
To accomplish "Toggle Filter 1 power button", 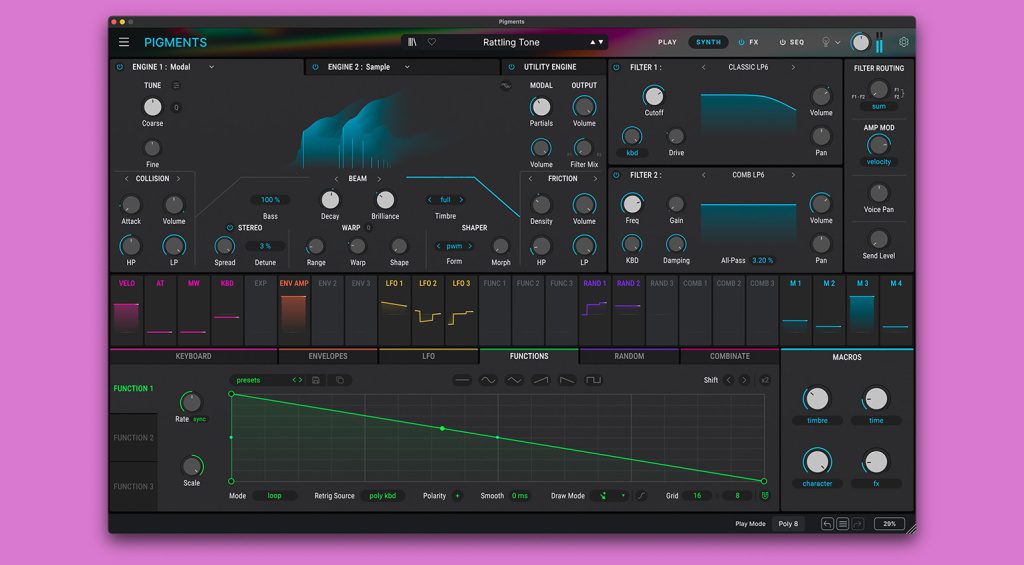I will [616, 67].
